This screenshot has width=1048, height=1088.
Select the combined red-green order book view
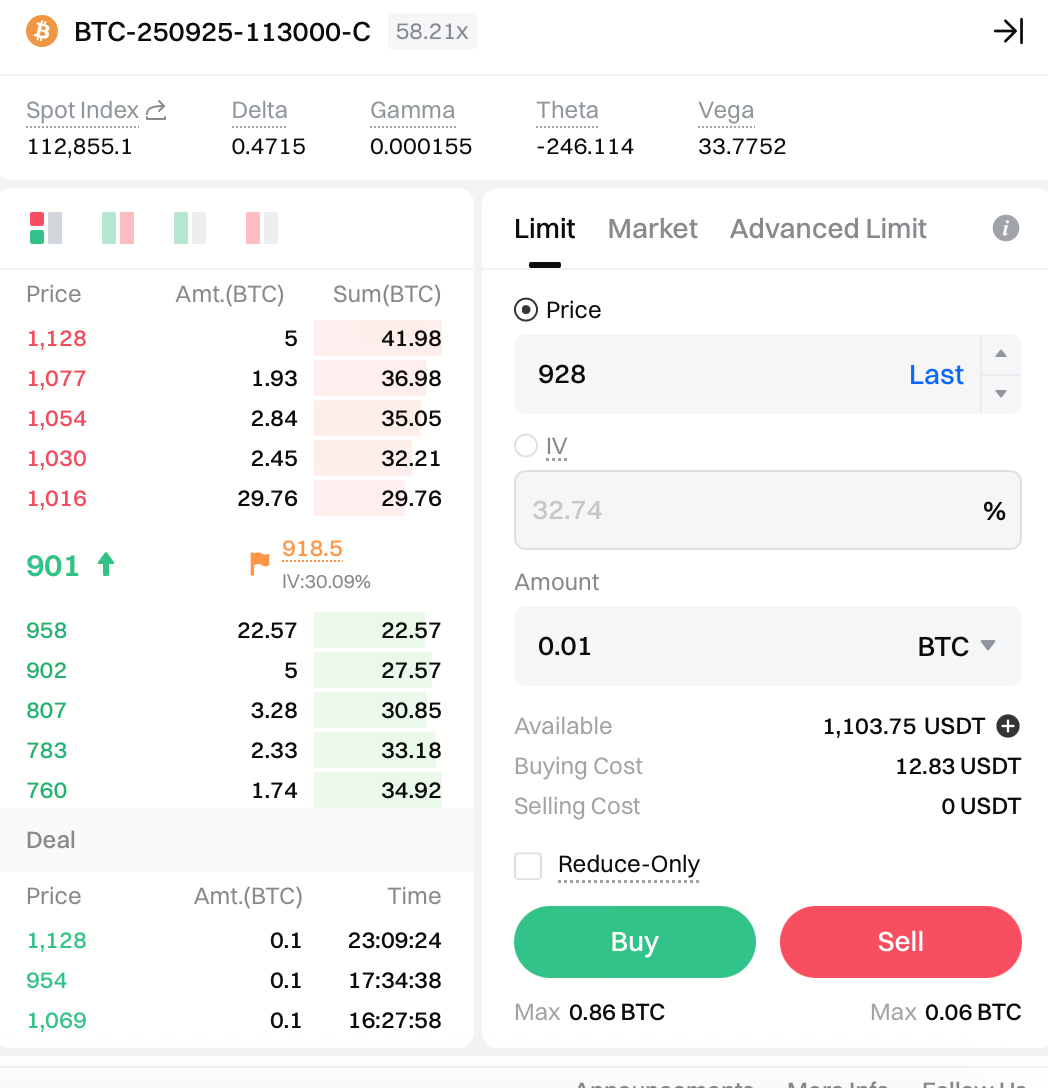pyautogui.click(x=46, y=228)
